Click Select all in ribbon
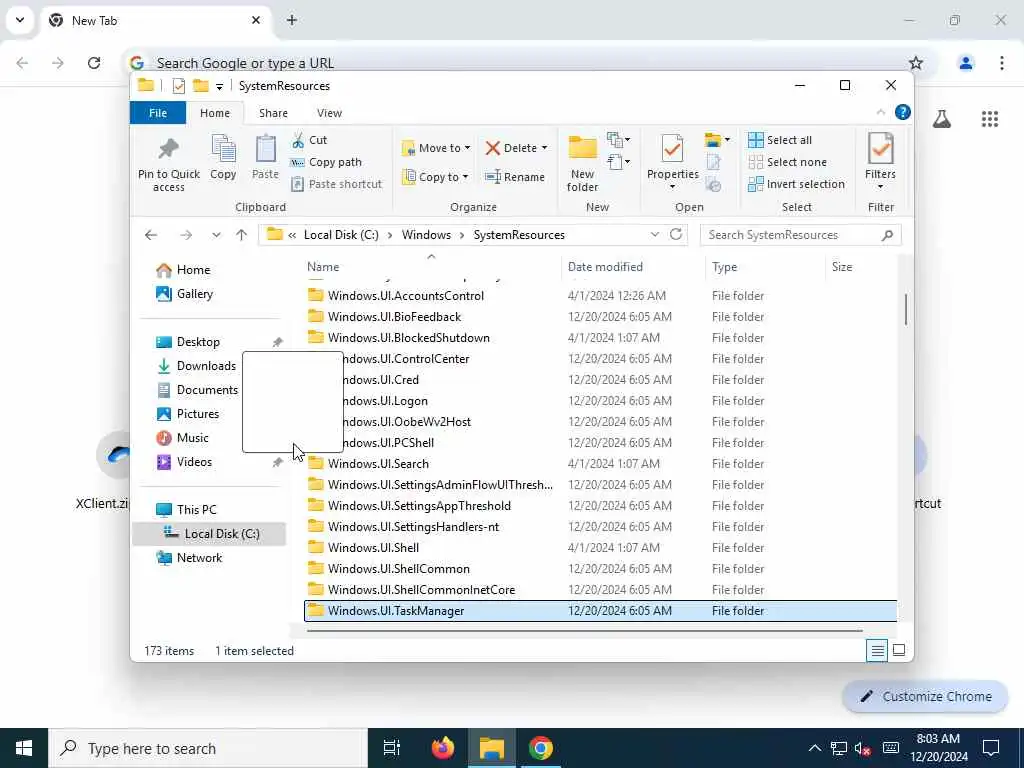Screen dimensions: 1024x768 [x=780, y=140]
